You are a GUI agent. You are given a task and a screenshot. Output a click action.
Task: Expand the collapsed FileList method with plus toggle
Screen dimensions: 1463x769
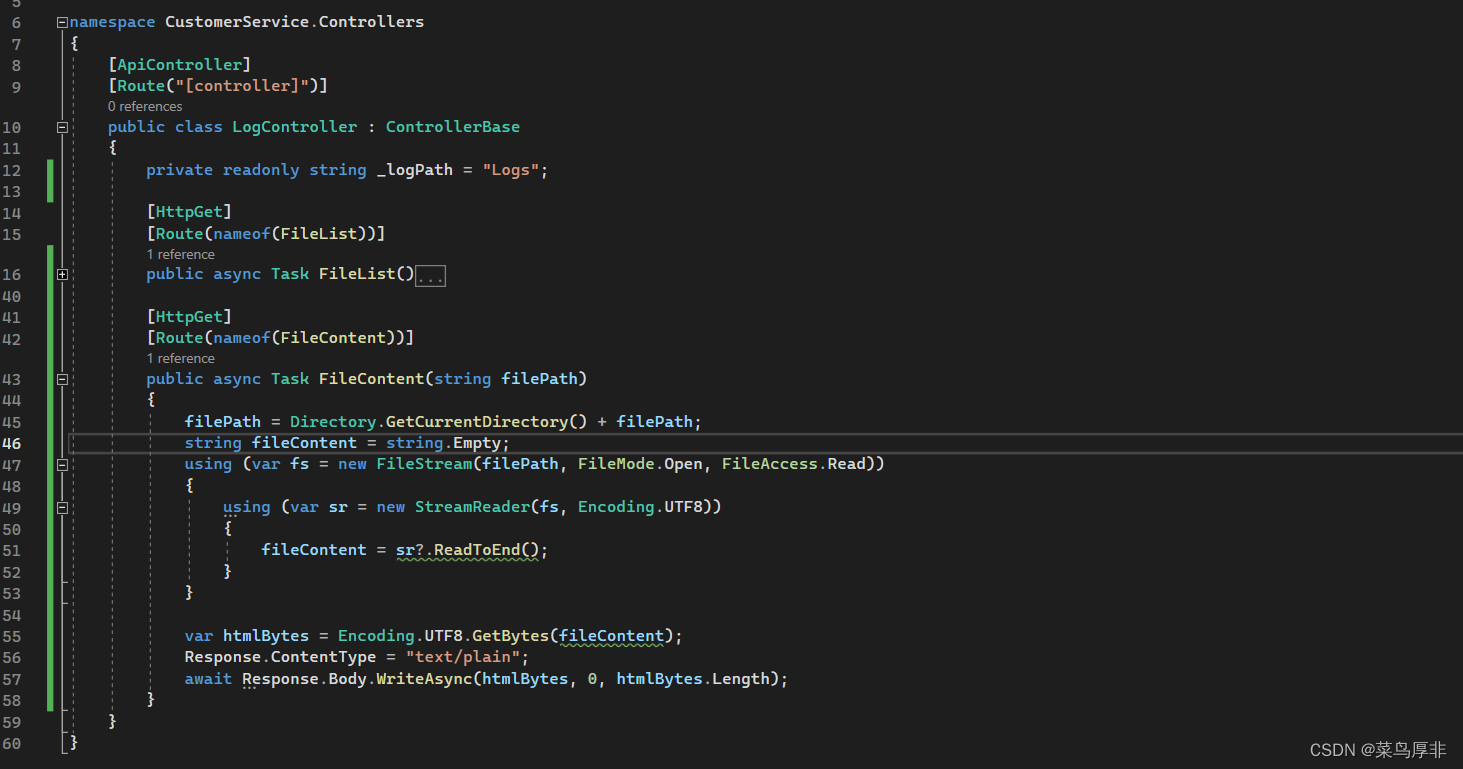pyautogui.click(x=62, y=274)
